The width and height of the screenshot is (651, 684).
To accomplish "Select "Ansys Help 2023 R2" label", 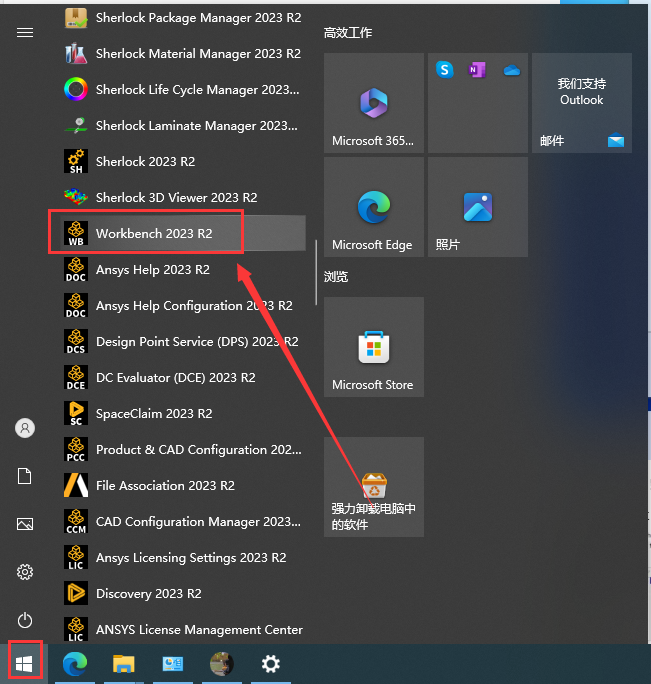I will pyautogui.click(x=153, y=270).
